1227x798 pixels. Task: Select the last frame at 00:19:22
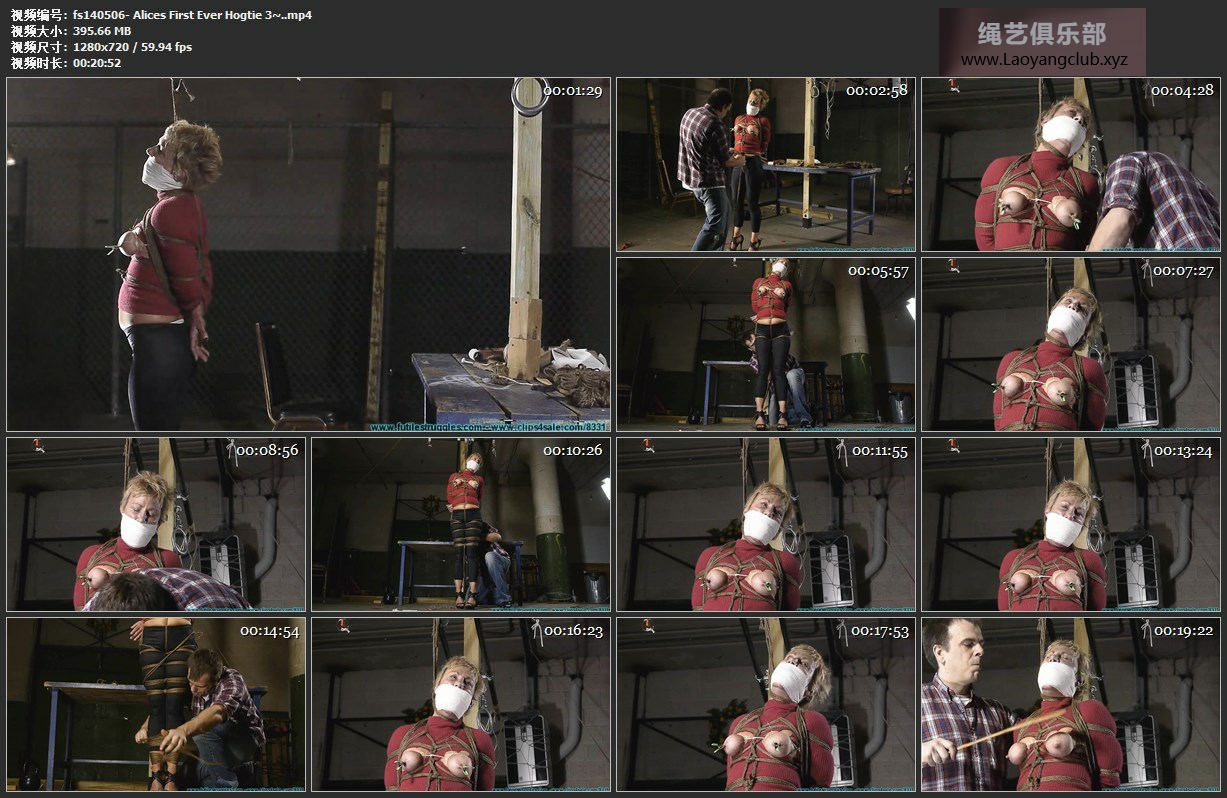click(1070, 704)
